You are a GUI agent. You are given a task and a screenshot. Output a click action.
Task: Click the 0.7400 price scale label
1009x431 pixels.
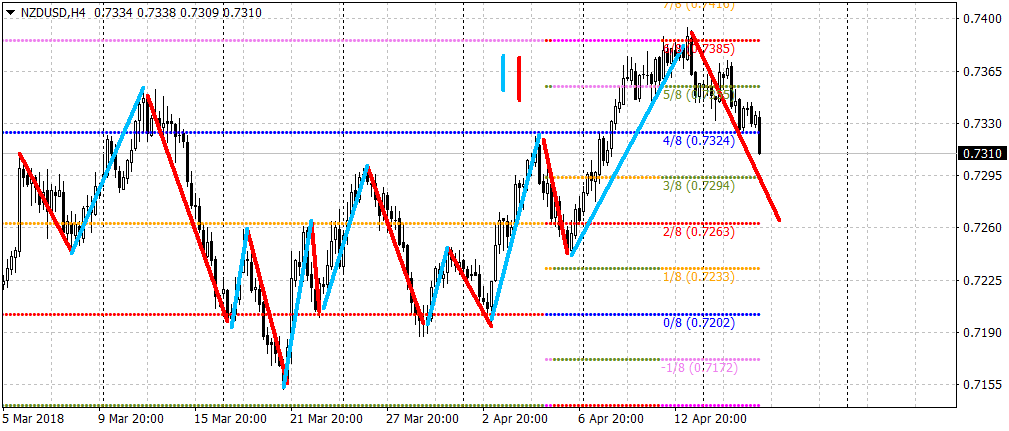982,19
